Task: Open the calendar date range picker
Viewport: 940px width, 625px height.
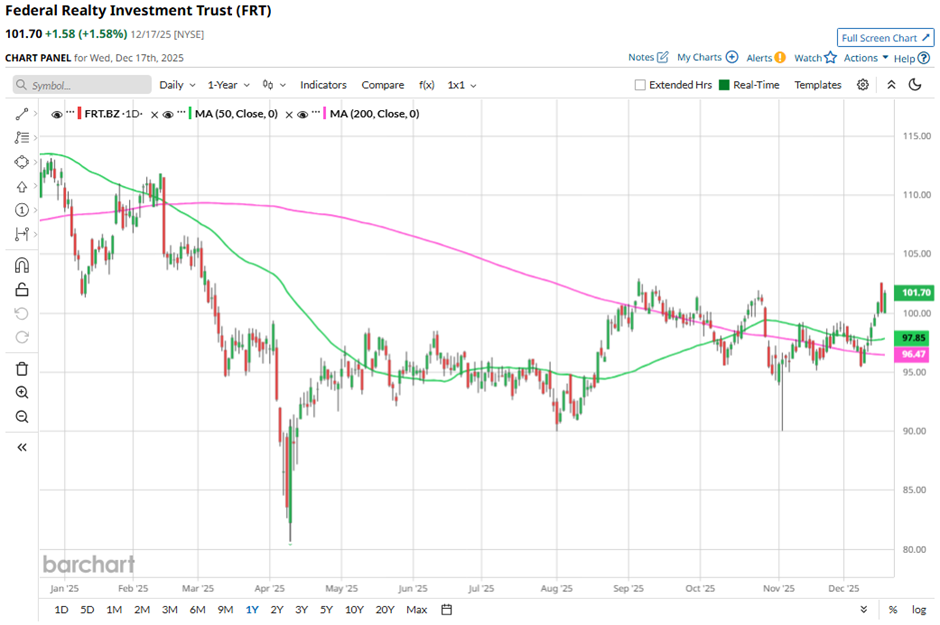Action: 447,609
